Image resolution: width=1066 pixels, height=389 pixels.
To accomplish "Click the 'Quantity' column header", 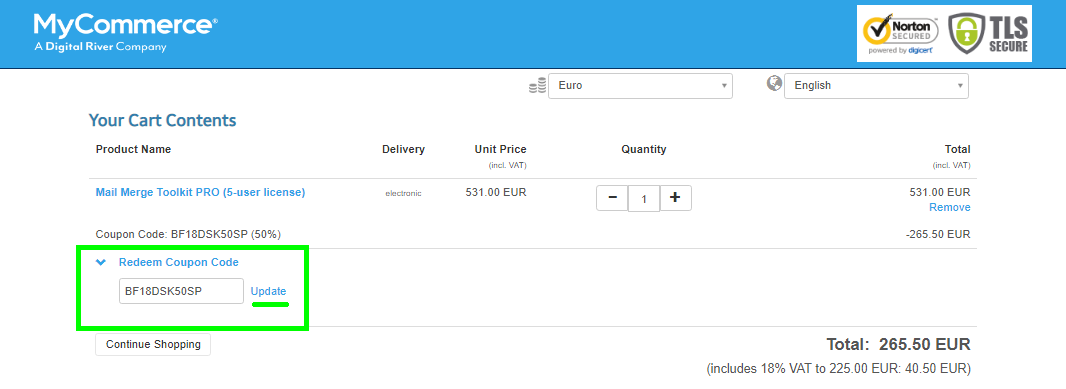I will 644,149.
